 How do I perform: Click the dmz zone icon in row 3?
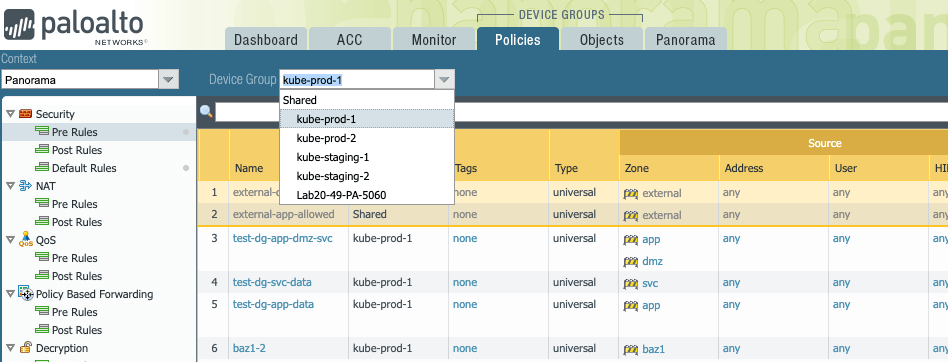(631, 262)
